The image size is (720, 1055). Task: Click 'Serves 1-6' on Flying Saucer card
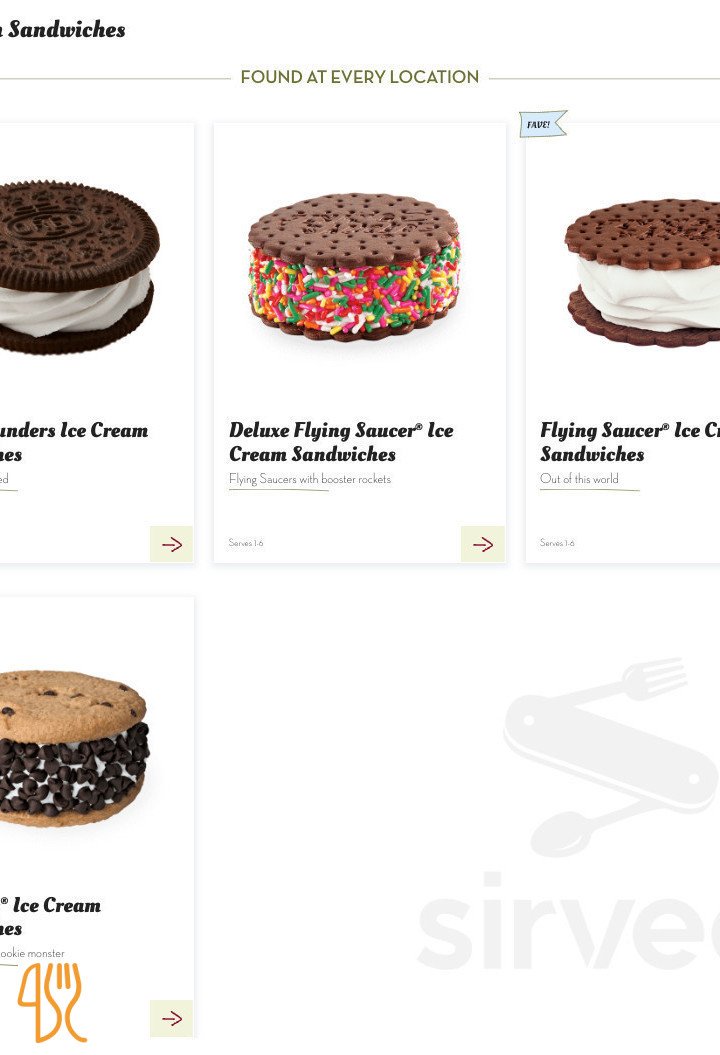tap(557, 543)
